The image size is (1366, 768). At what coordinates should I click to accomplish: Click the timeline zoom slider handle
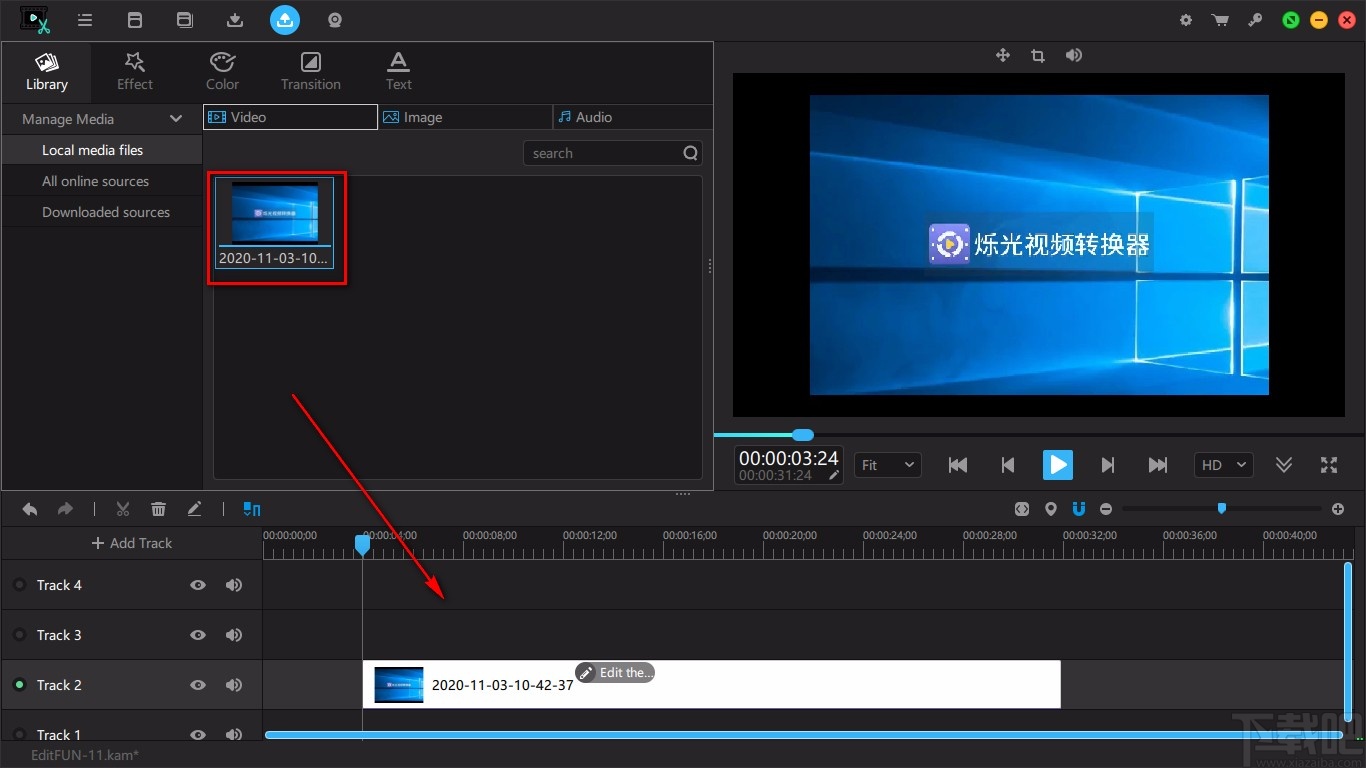pos(1221,508)
